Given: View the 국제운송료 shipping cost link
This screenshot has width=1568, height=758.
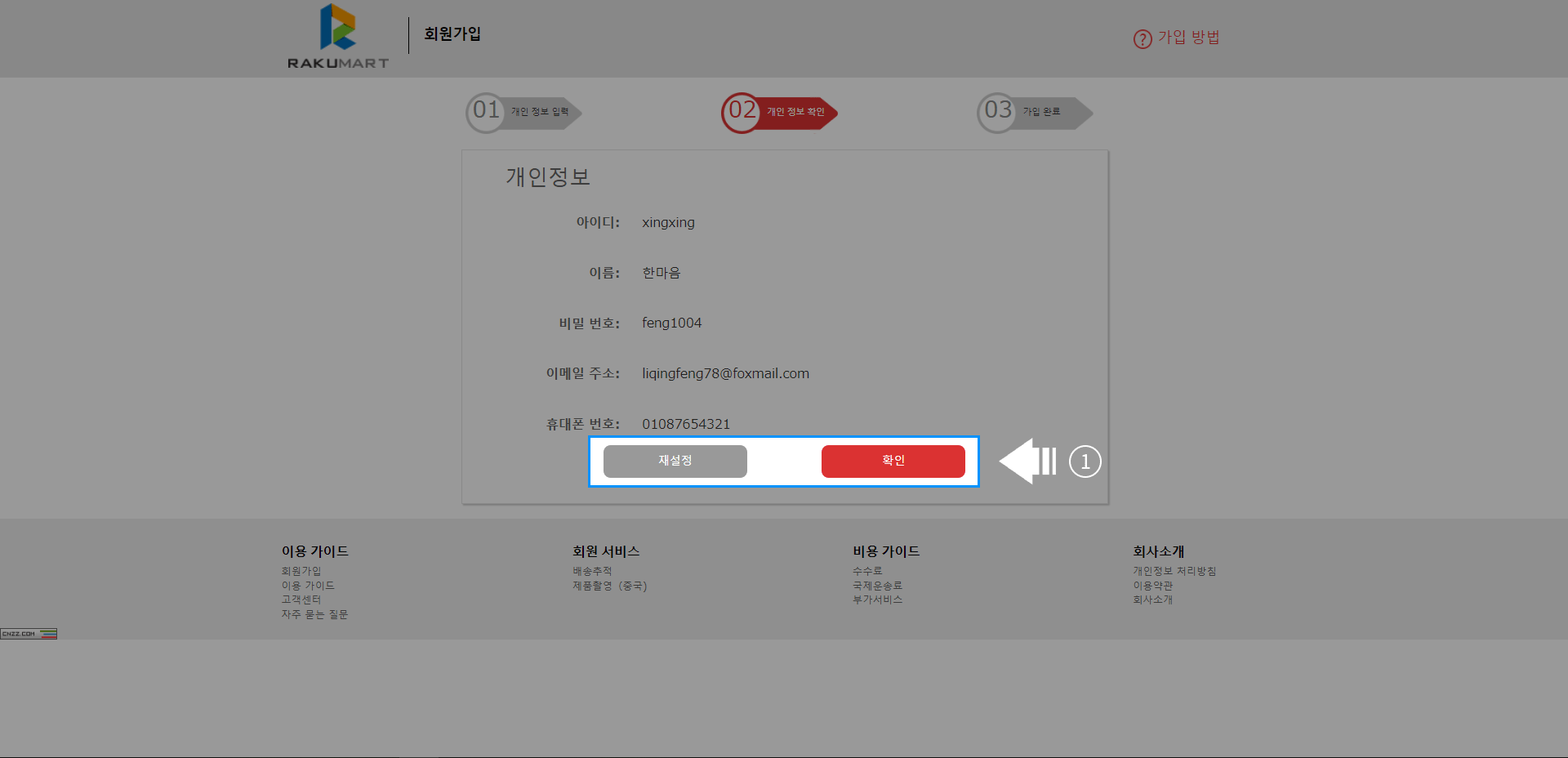Looking at the screenshot, I should [x=877, y=586].
